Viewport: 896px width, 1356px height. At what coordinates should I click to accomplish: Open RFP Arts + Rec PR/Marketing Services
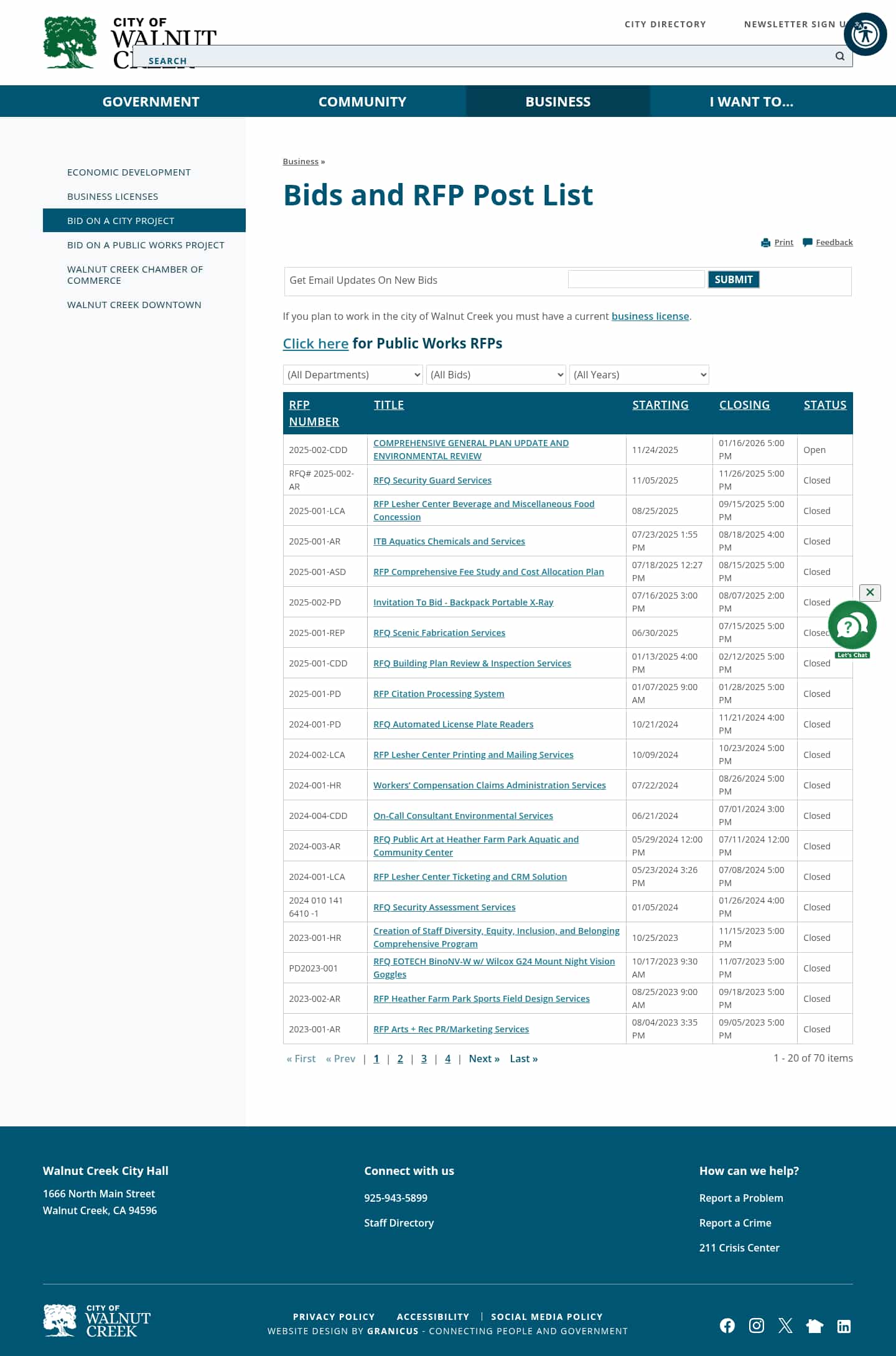coord(451,1029)
